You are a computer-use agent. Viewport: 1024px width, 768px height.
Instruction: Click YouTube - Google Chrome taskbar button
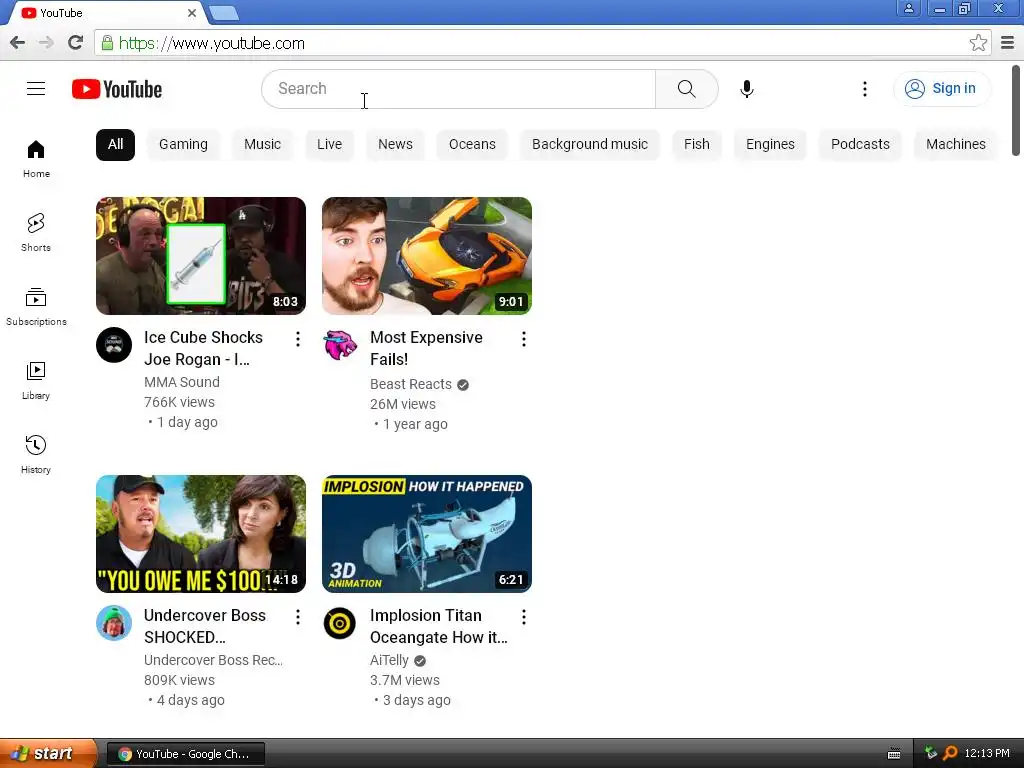[x=185, y=754]
